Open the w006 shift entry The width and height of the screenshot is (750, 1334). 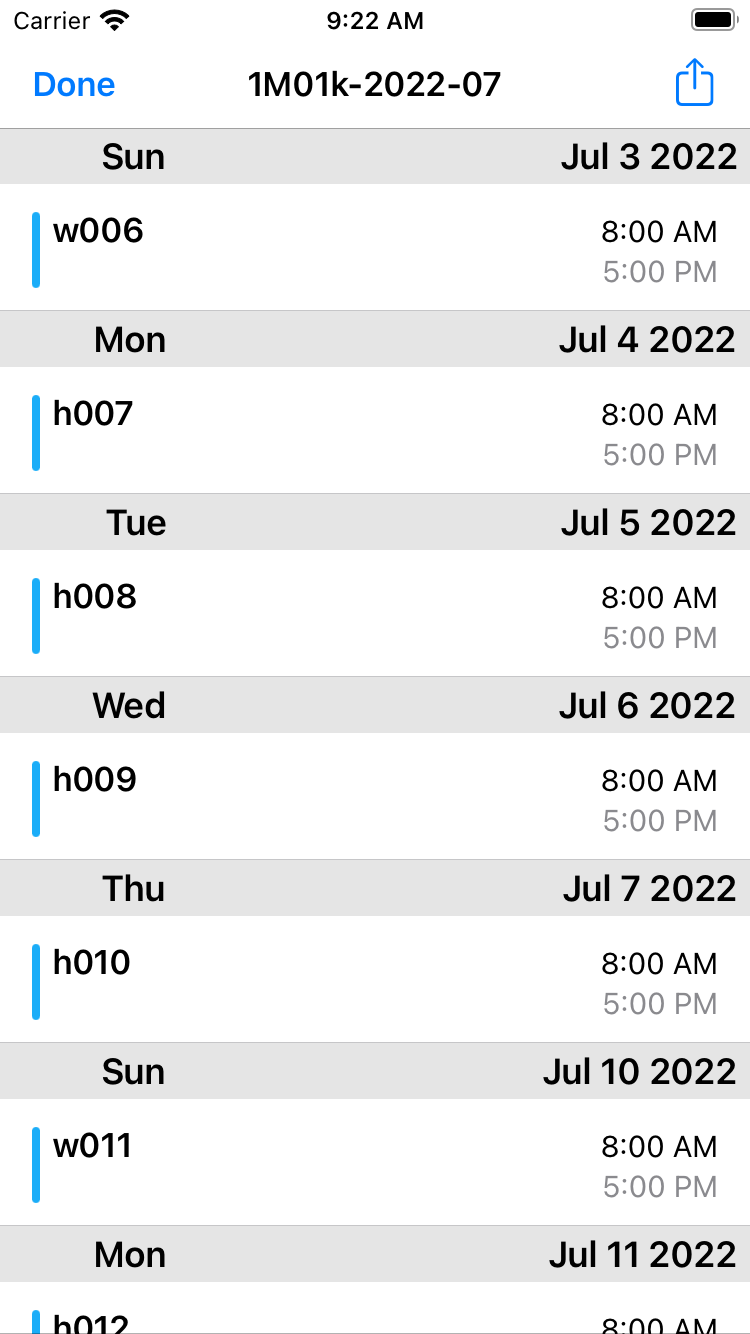(x=375, y=249)
